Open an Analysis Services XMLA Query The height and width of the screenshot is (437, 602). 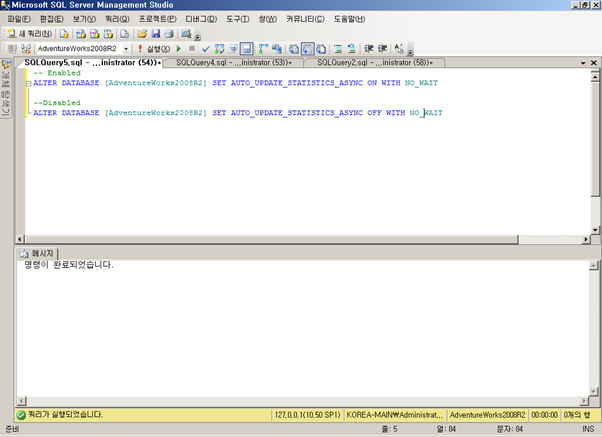pyautogui.click(x=108, y=34)
